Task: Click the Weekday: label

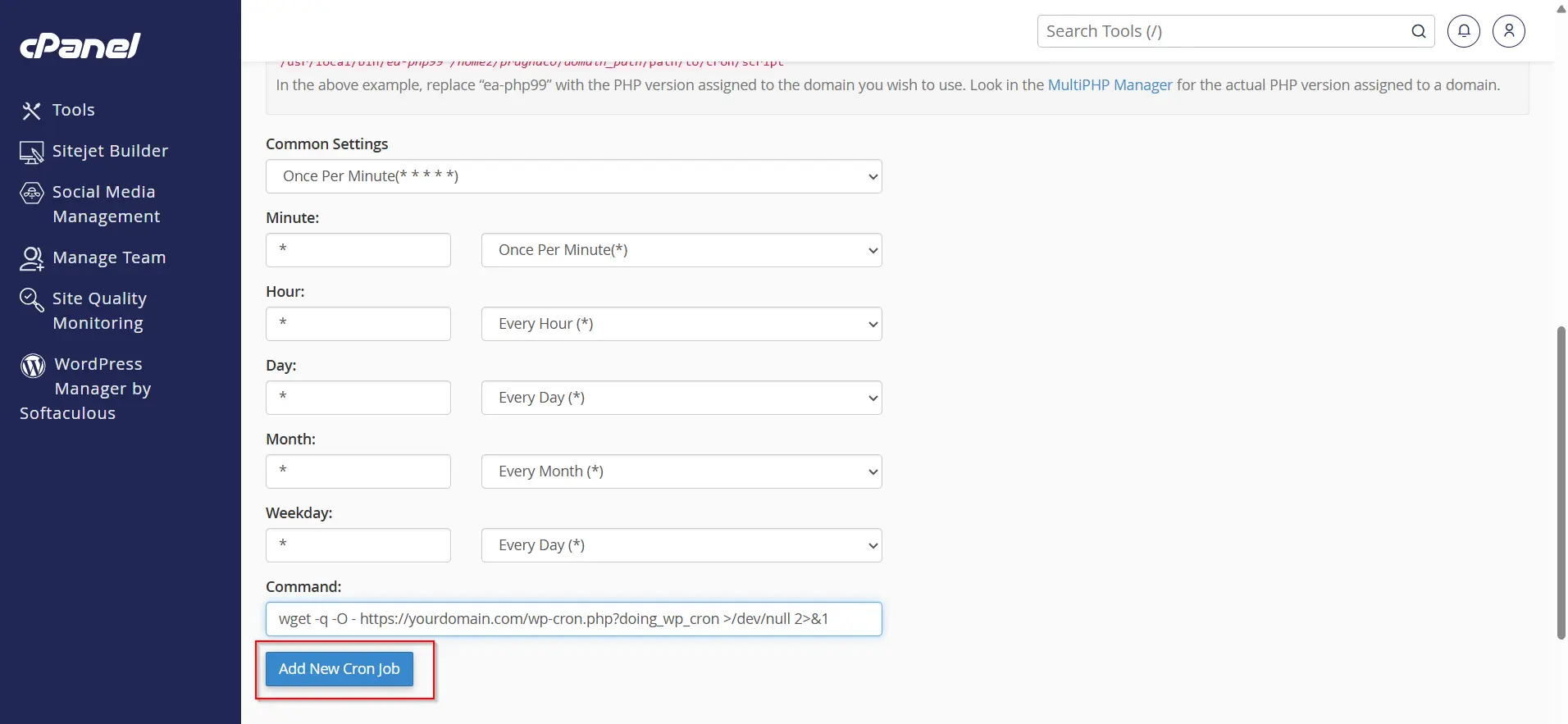Action: pos(299,513)
